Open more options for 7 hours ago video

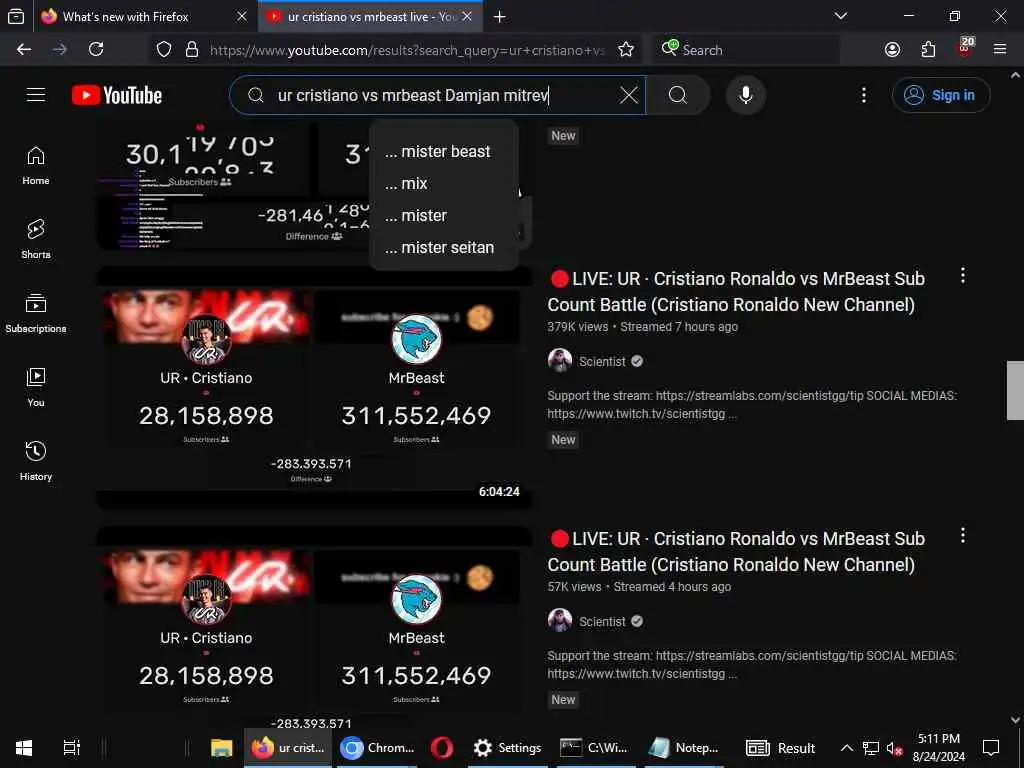click(963, 276)
